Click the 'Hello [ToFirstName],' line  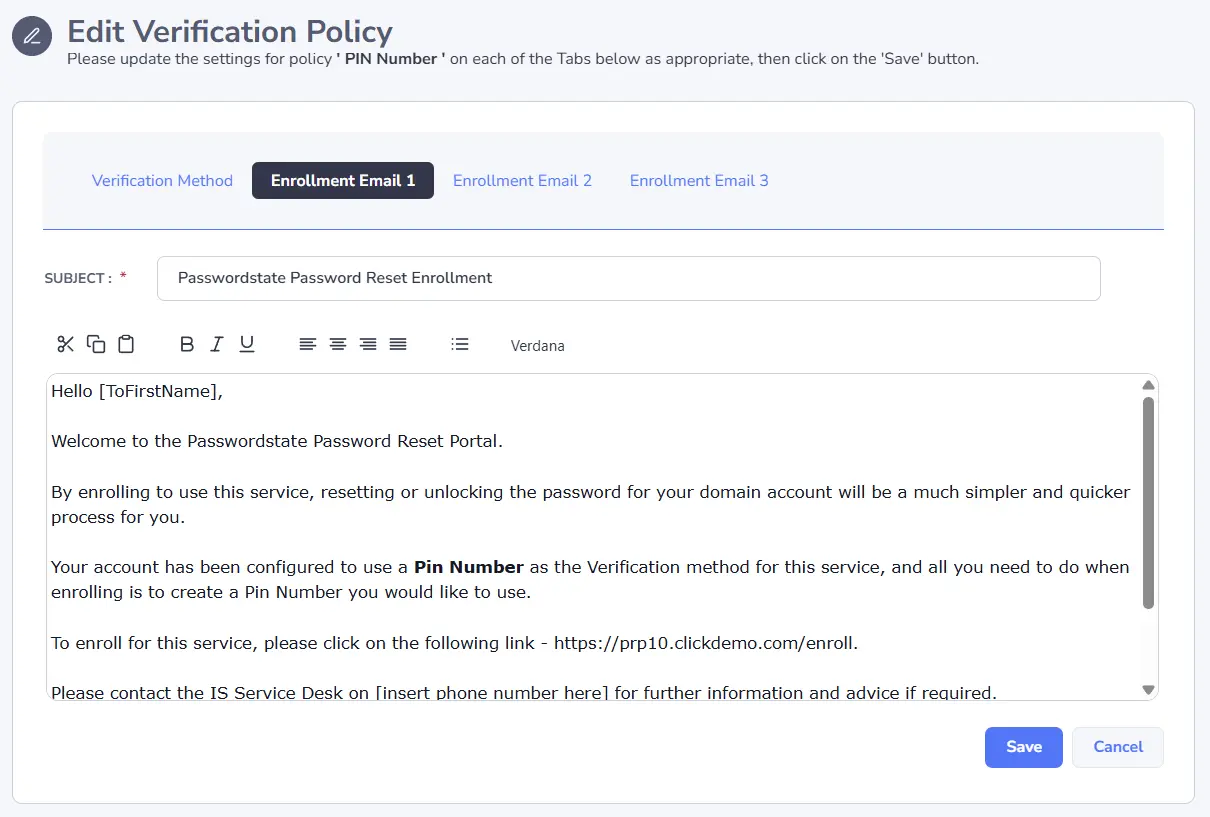pos(137,391)
